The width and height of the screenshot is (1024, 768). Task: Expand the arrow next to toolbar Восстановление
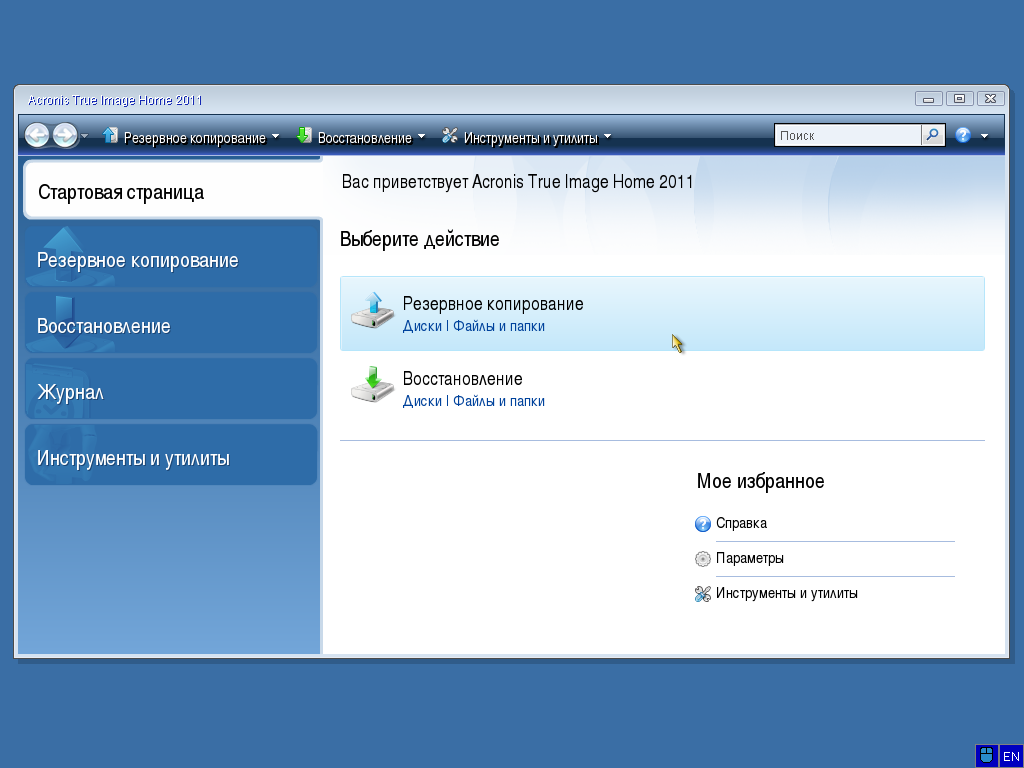(421, 136)
